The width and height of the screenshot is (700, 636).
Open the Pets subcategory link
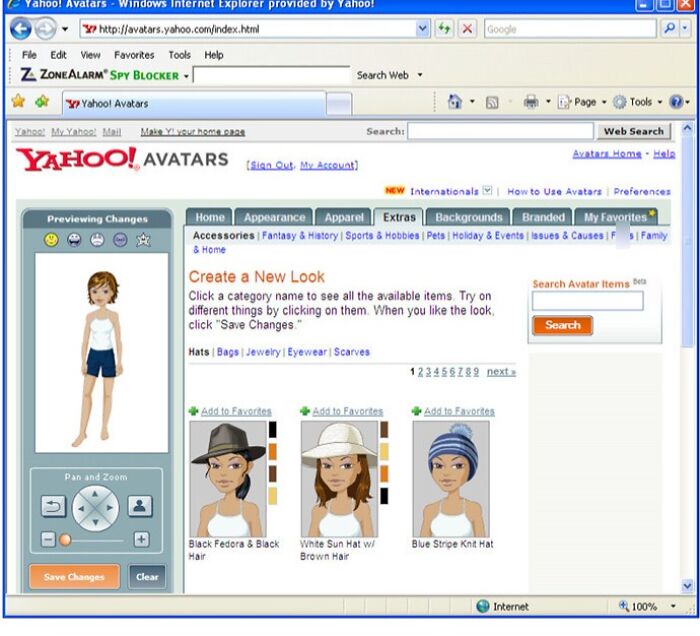(436, 235)
